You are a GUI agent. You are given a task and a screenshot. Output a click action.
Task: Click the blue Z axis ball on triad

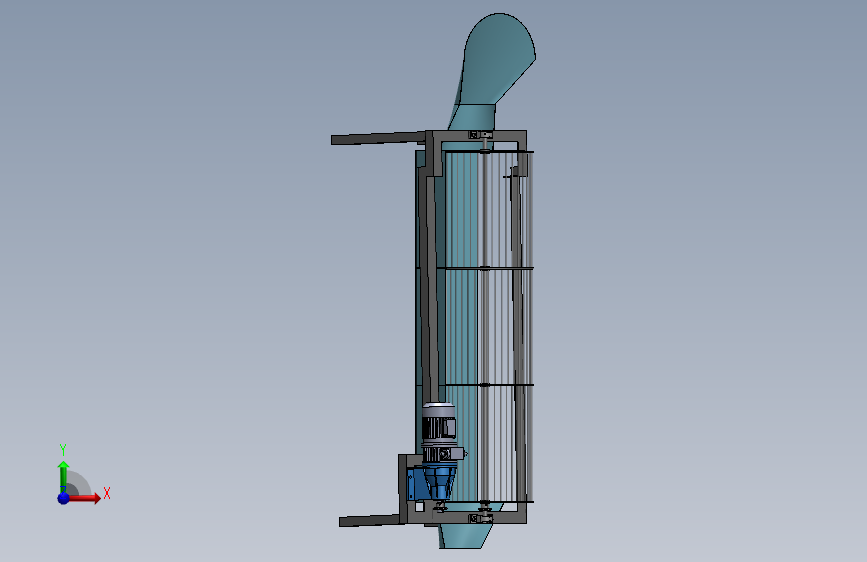click(x=64, y=498)
